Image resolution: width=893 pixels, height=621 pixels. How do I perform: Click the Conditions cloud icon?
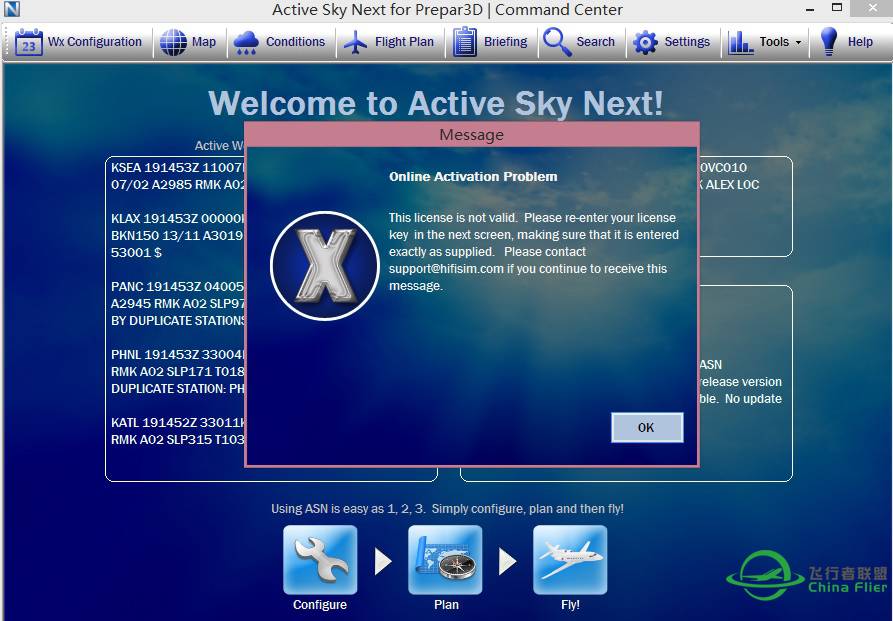tap(246, 42)
